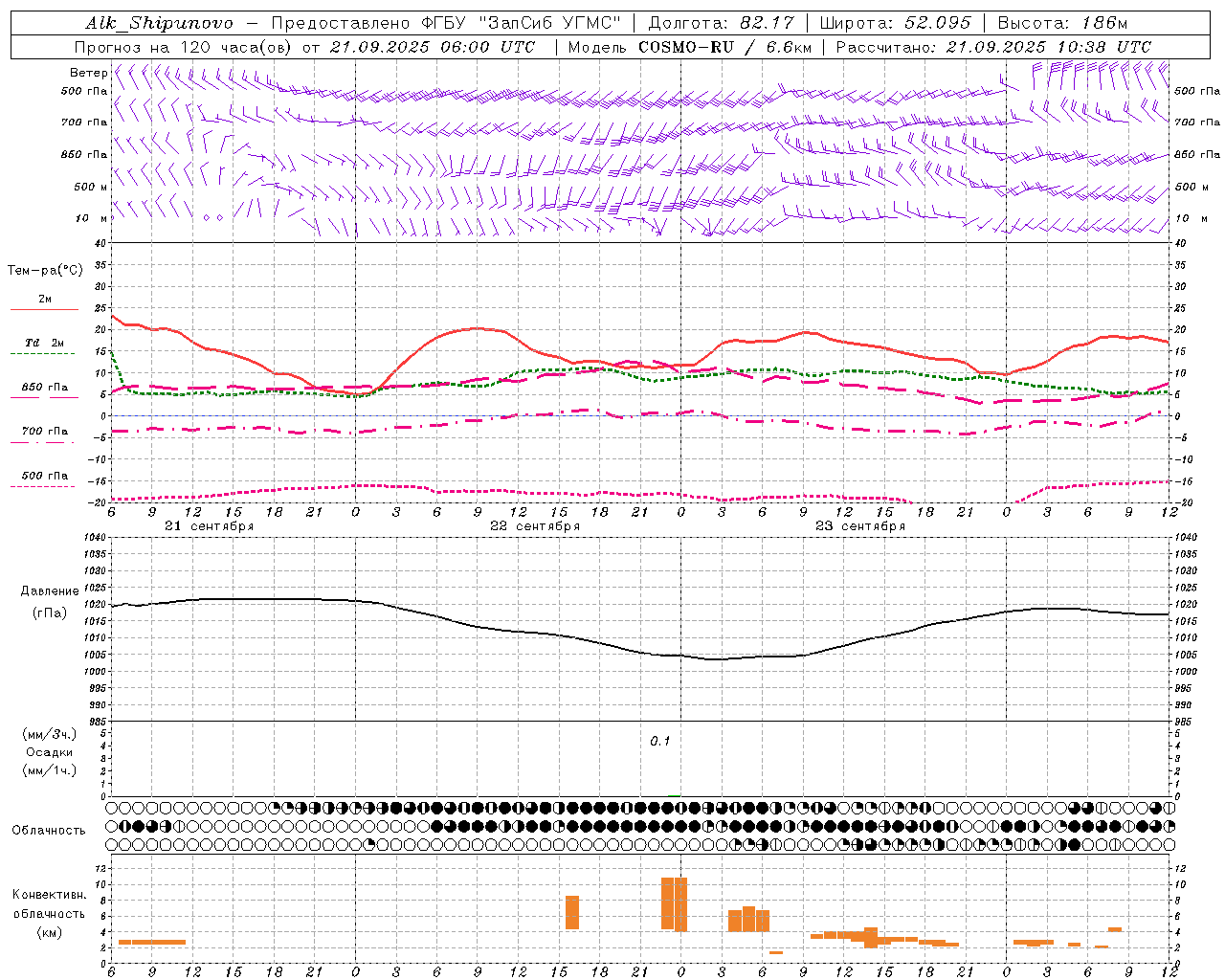
Task: Select the Td 2м legend entry
Action: coord(45,343)
